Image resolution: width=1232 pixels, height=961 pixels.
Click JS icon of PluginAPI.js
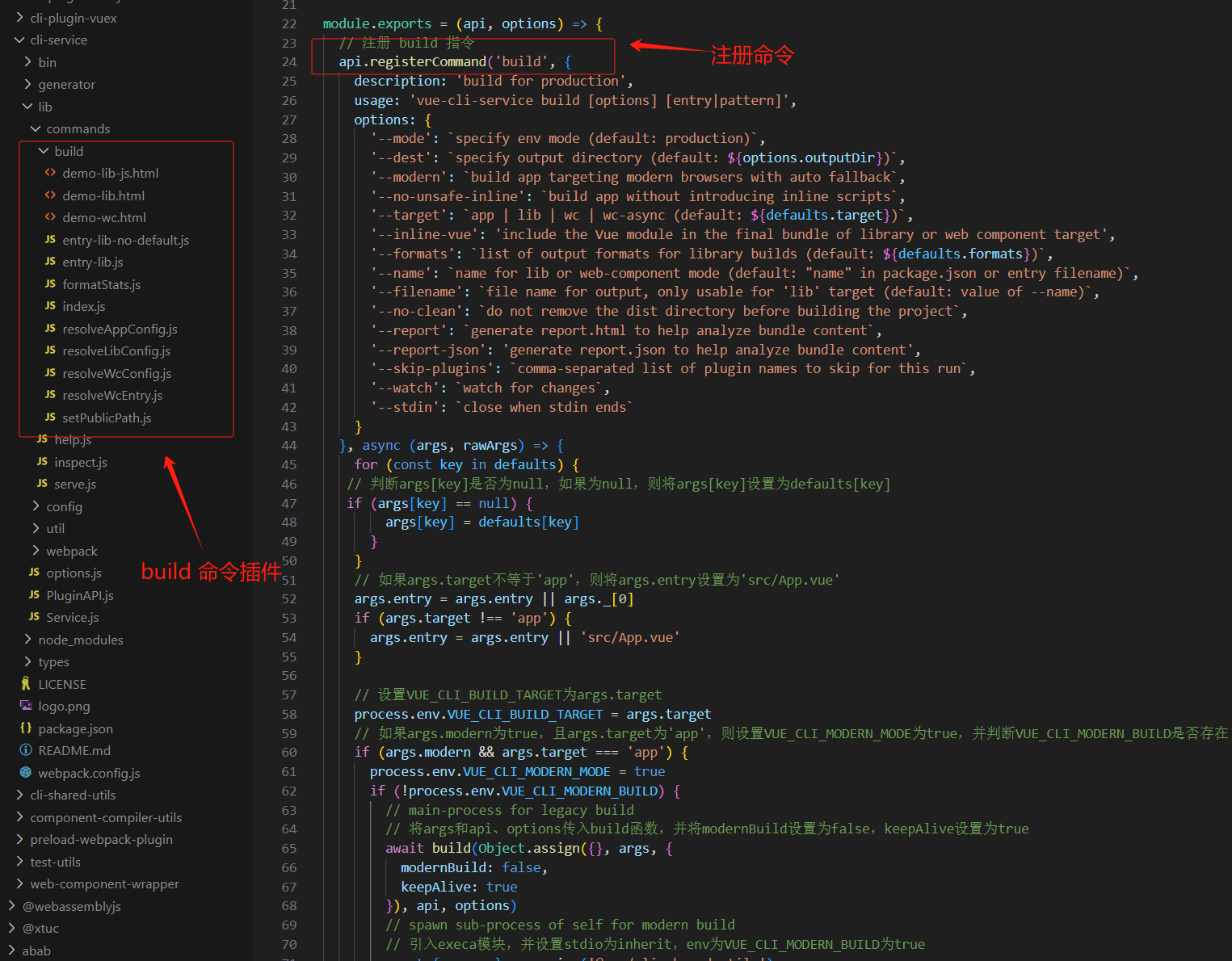pos(34,595)
